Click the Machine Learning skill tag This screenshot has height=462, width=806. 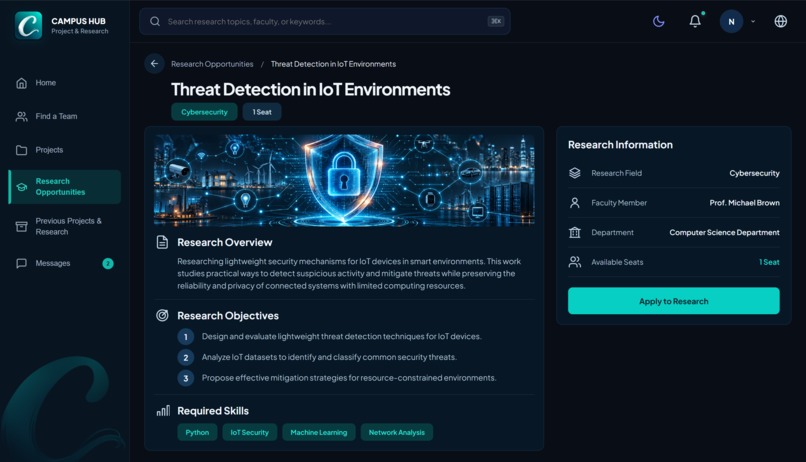(319, 433)
